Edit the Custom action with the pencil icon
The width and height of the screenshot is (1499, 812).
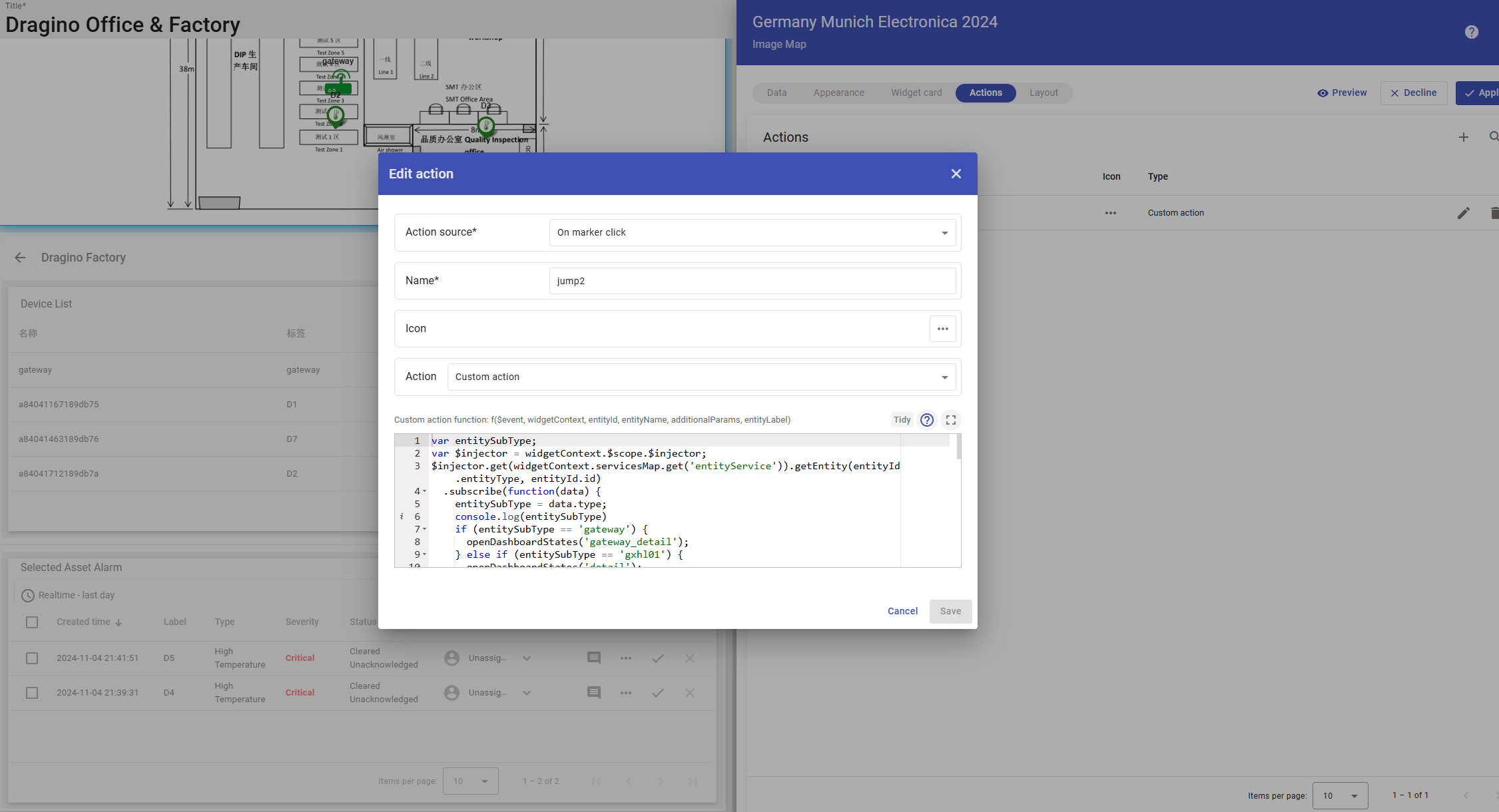pyautogui.click(x=1463, y=213)
